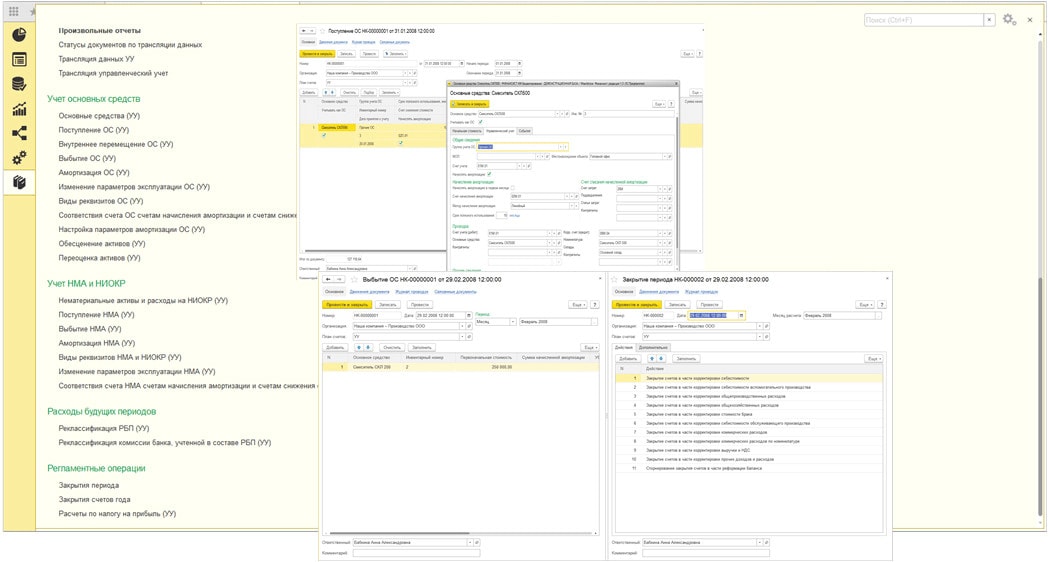Click the books sidebar icon
Image resolution: width=1050 pixels, height=562 pixels.
click(x=19, y=182)
